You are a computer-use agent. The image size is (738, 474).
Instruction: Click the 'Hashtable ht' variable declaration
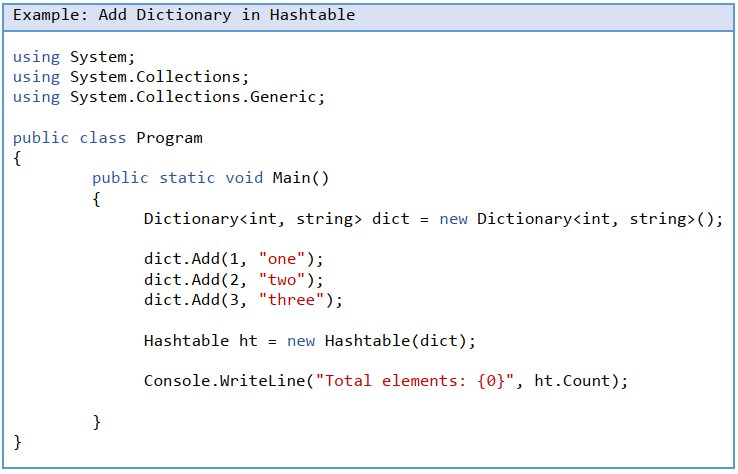tap(201, 341)
